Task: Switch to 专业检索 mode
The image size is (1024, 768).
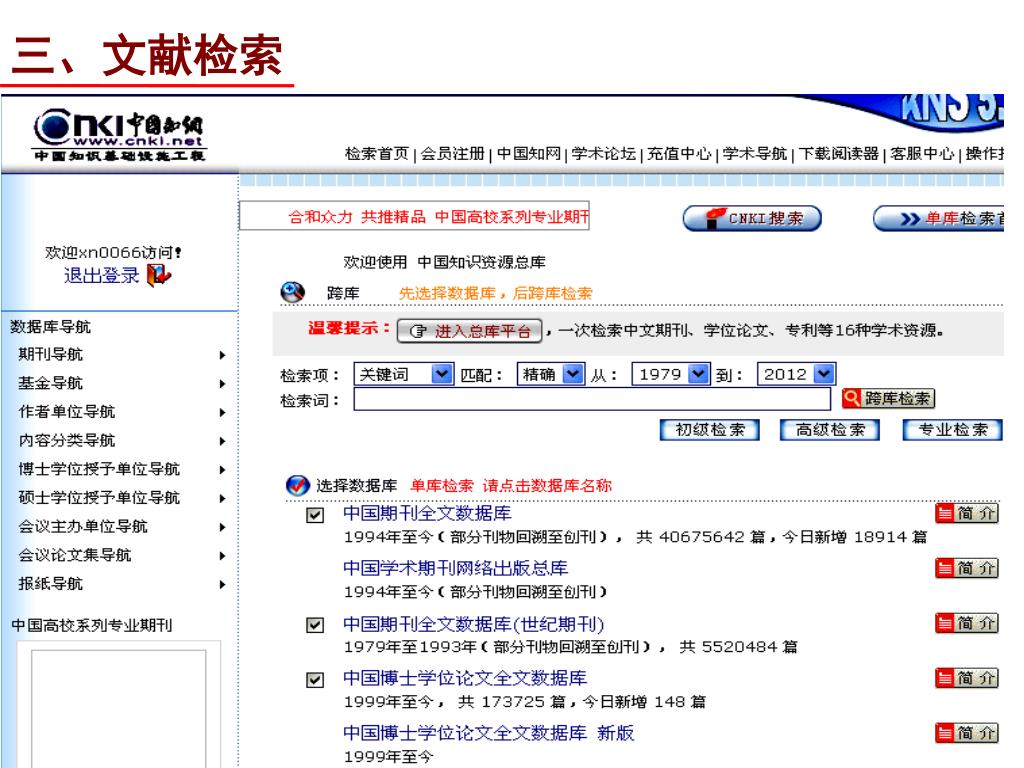Action: (952, 430)
